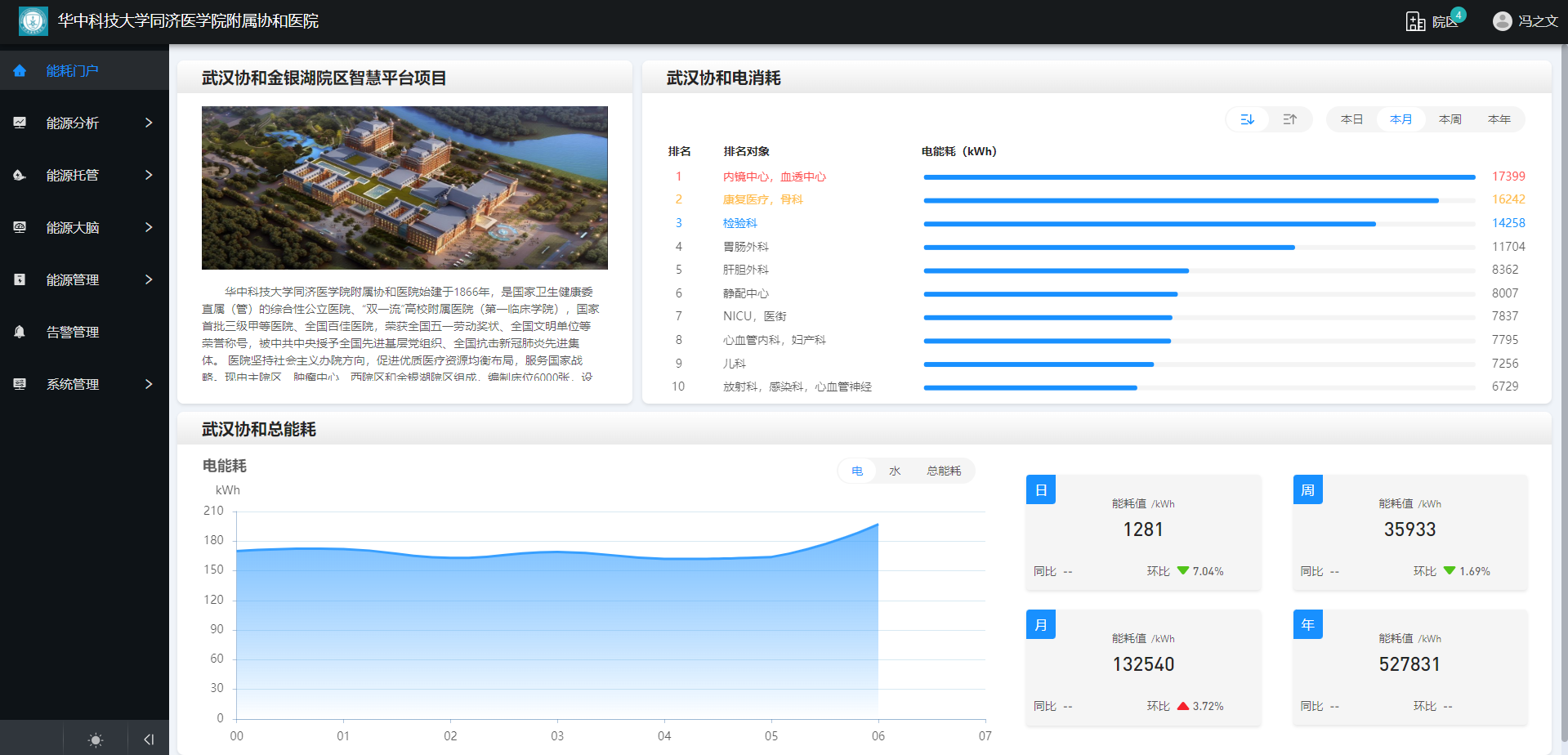Switch the energy chart to 水
Screen dimensions: 1568x755
click(894, 471)
